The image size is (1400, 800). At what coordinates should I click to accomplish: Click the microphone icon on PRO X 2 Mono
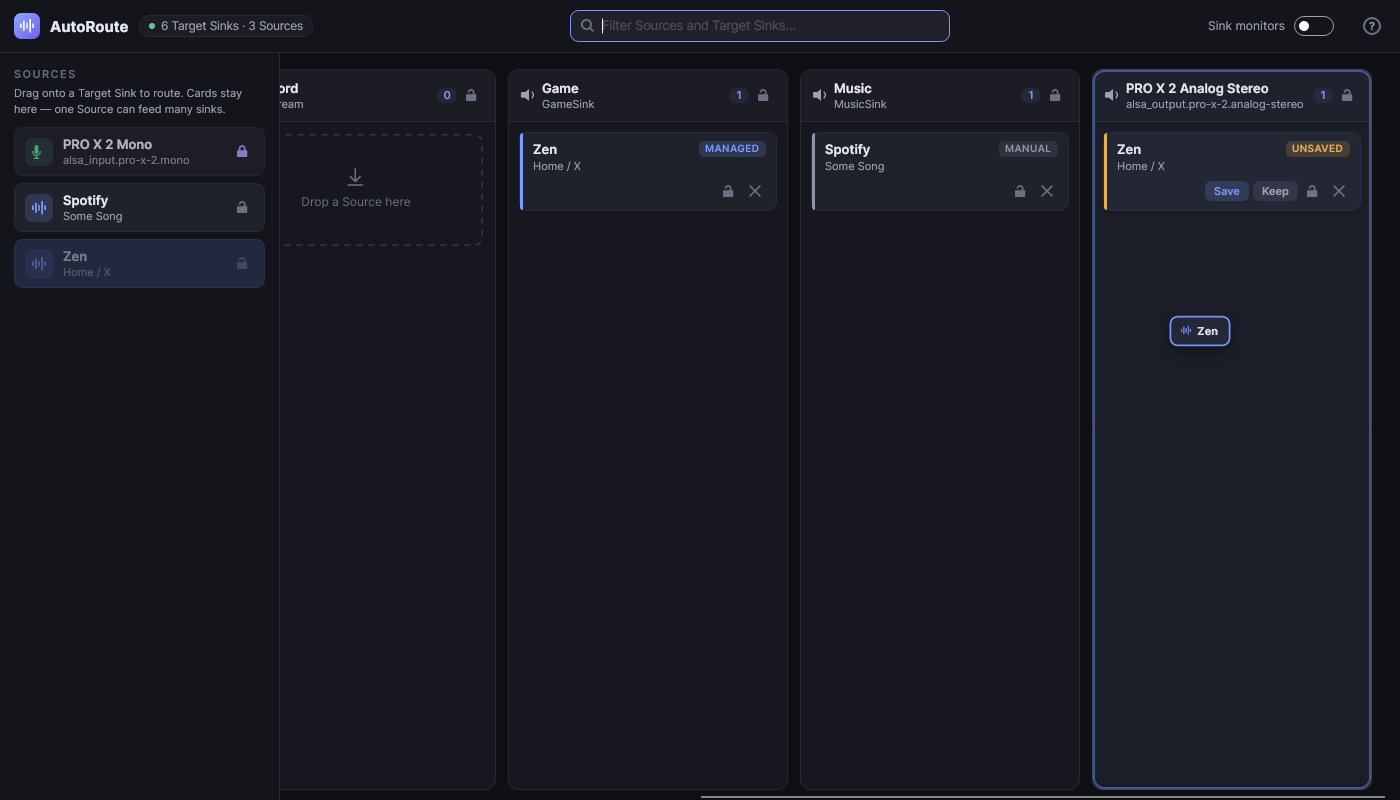point(39,151)
